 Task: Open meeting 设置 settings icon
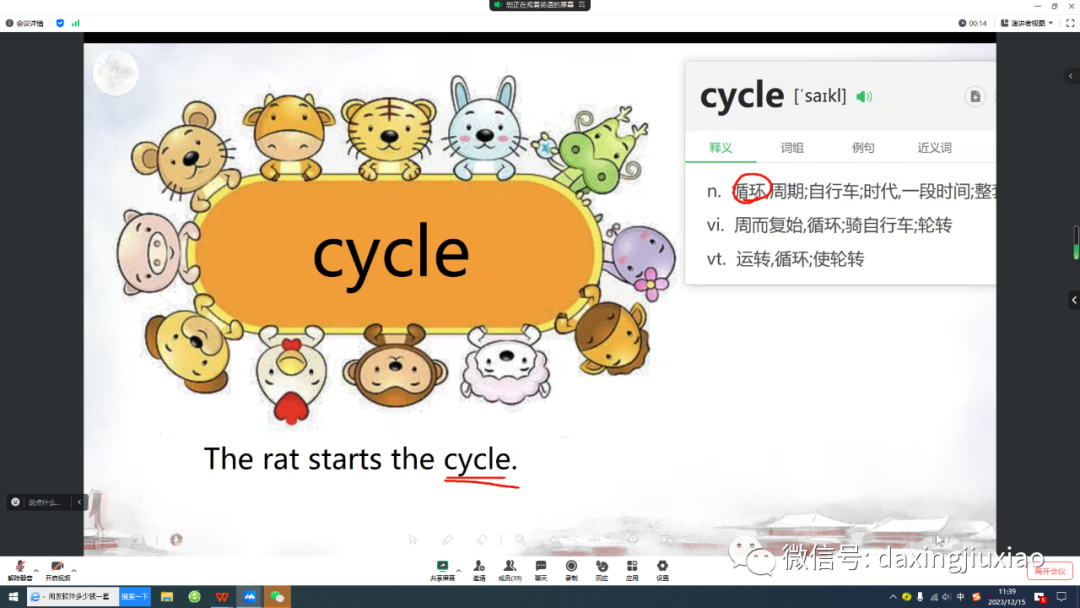(662, 570)
